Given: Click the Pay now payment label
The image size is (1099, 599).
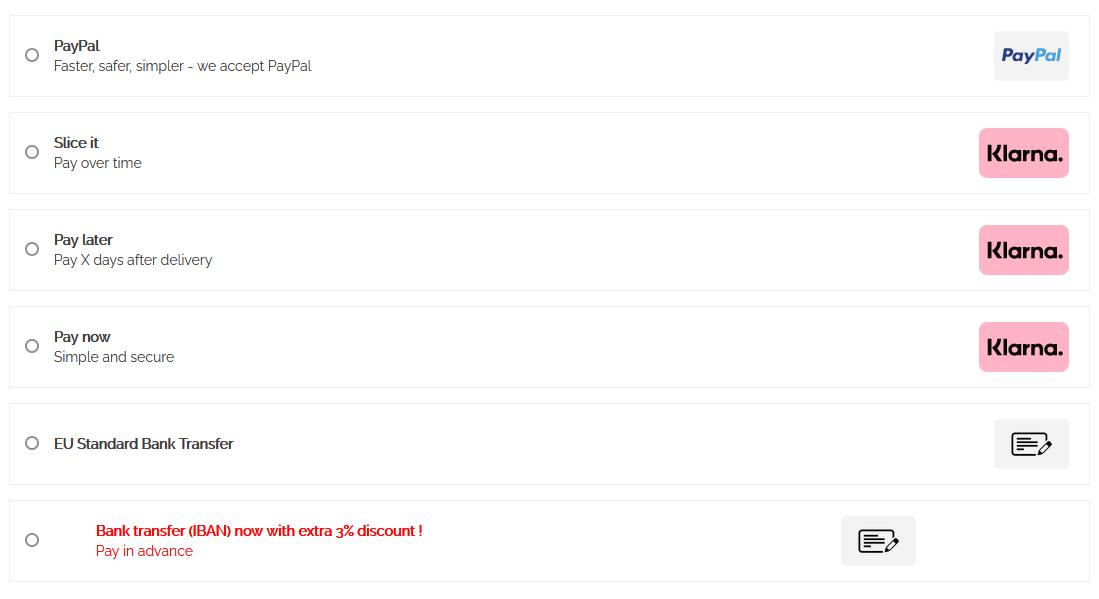Looking at the screenshot, I should point(82,337).
